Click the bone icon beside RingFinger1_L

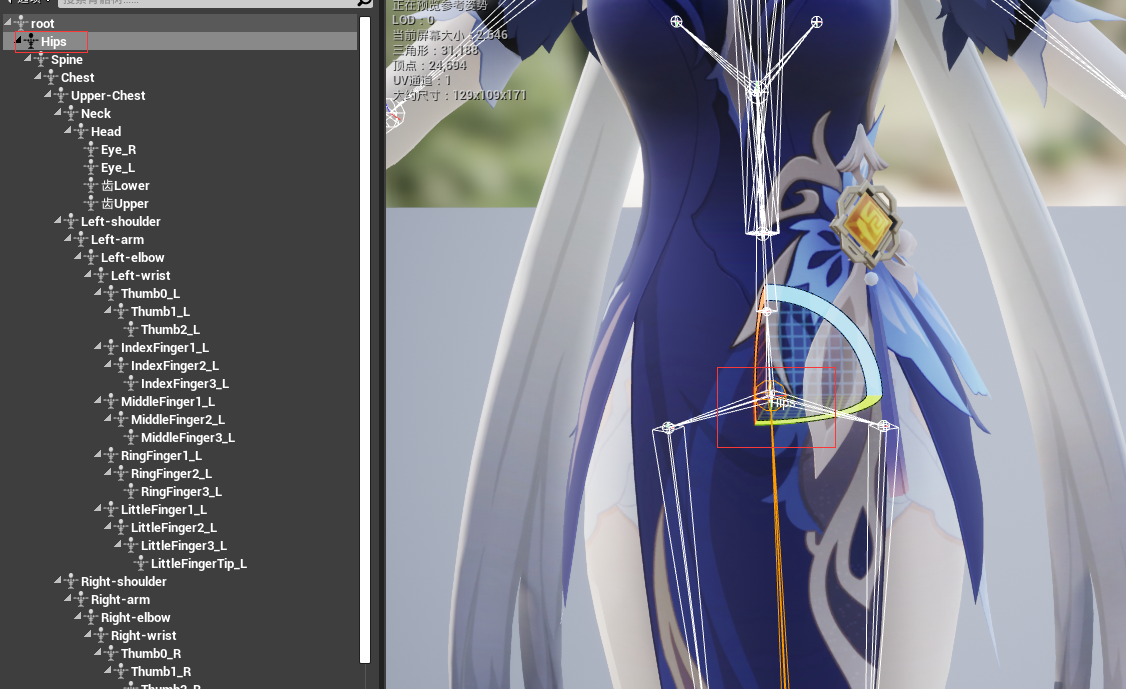[111, 456]
